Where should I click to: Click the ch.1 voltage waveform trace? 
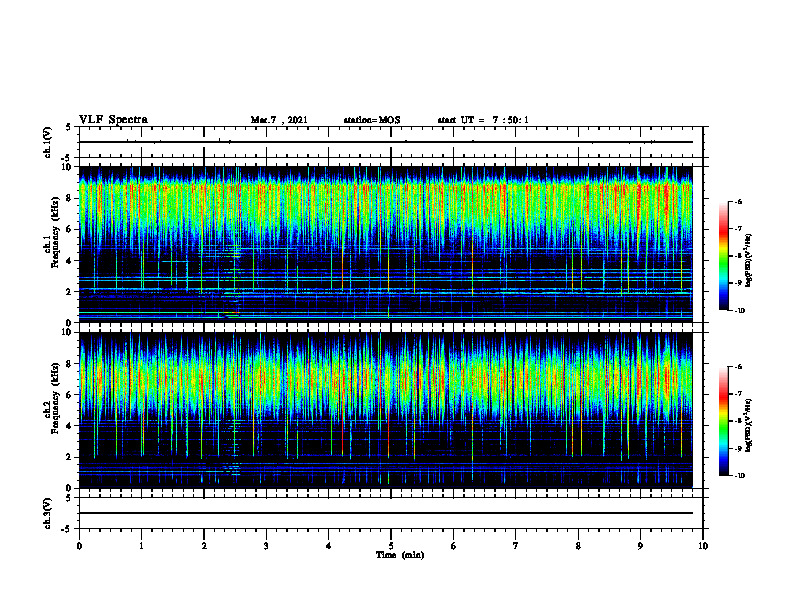tap(386, 142)
